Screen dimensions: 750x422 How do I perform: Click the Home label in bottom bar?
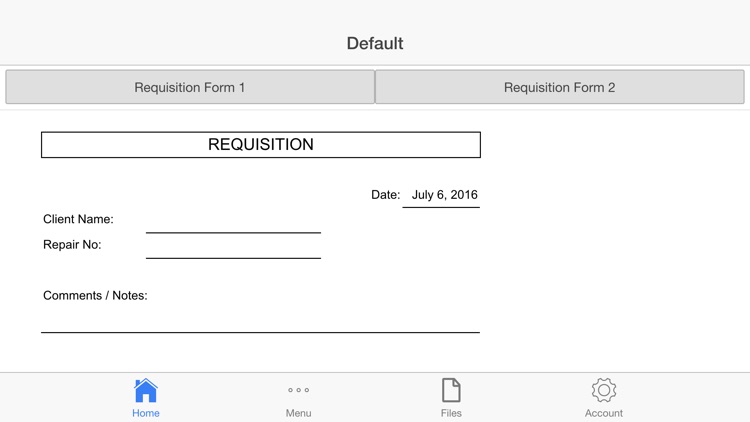coord(146,413)
